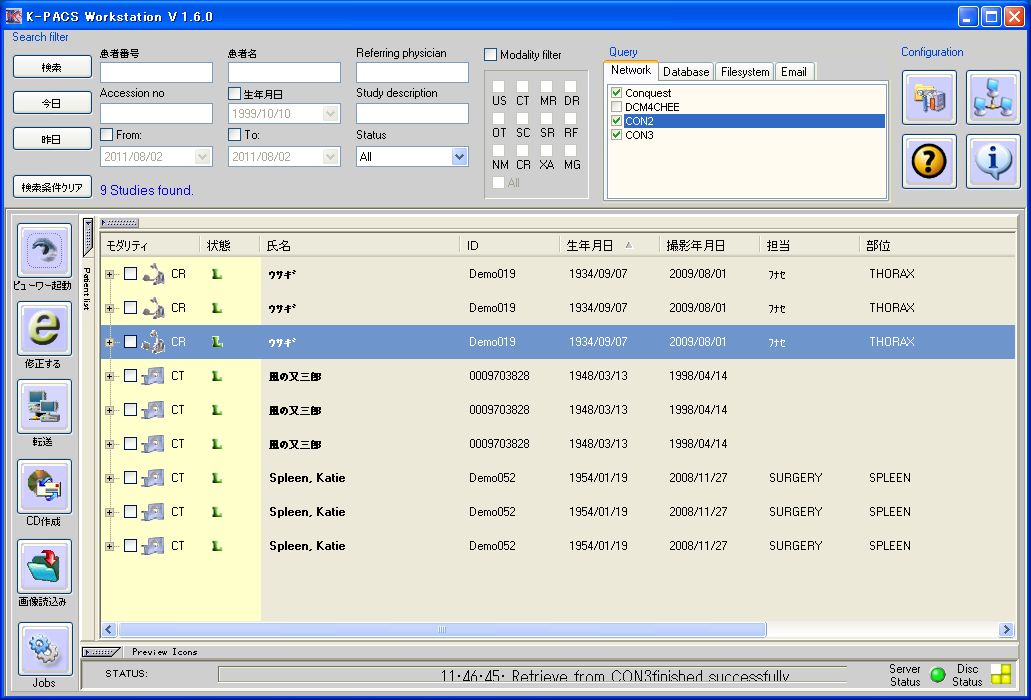Uncheck the CON3 server
This screenshot has width=1031, height=700.
[616, 135]
